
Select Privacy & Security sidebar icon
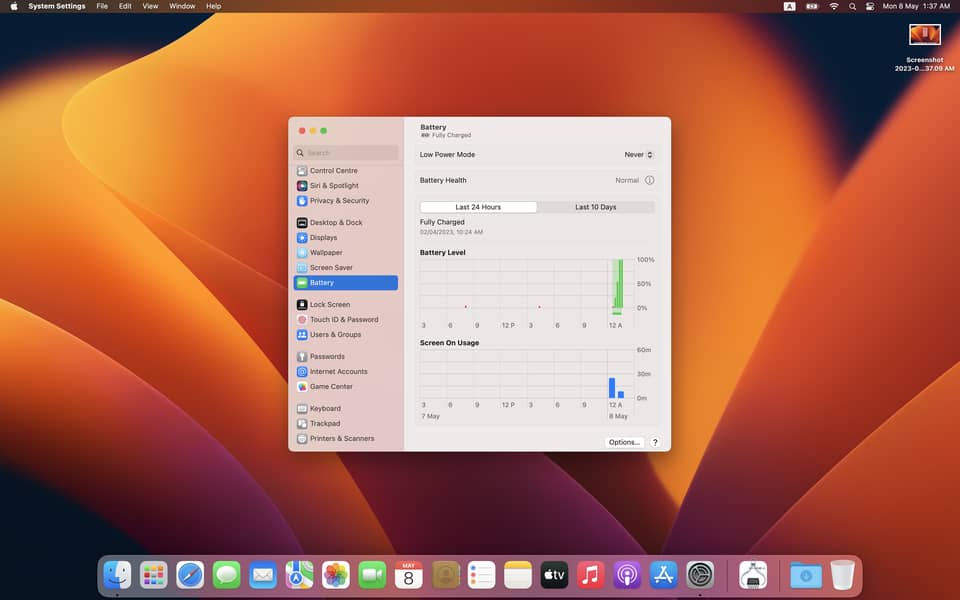pos(302,201)
